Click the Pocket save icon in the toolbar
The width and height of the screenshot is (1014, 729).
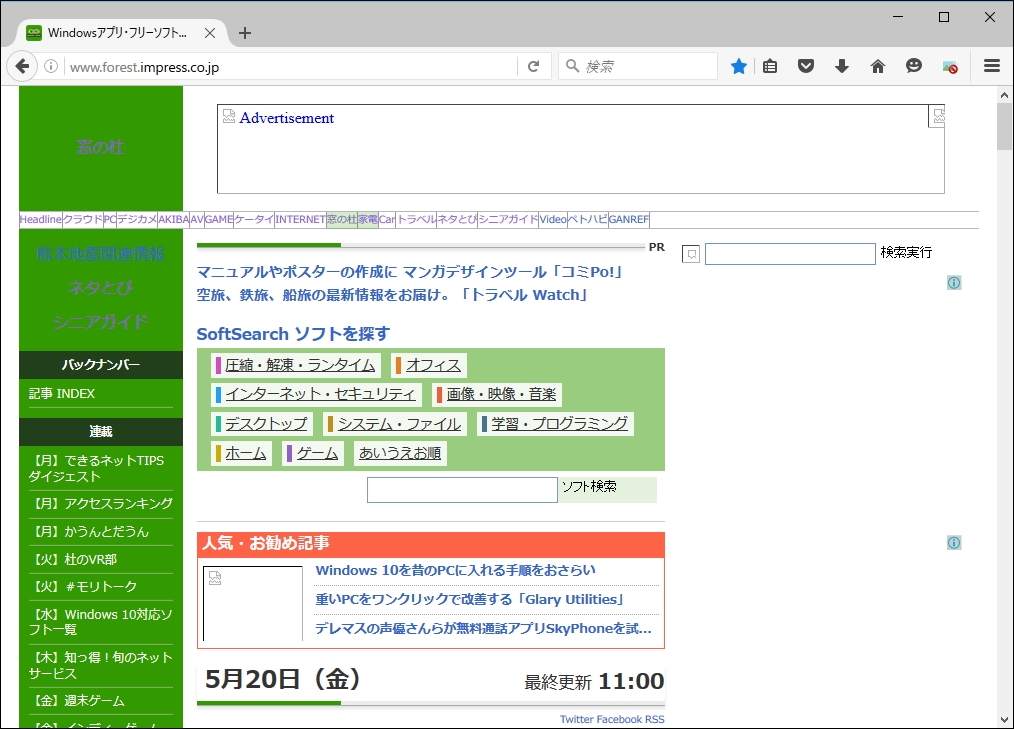(x=806, y=65)
